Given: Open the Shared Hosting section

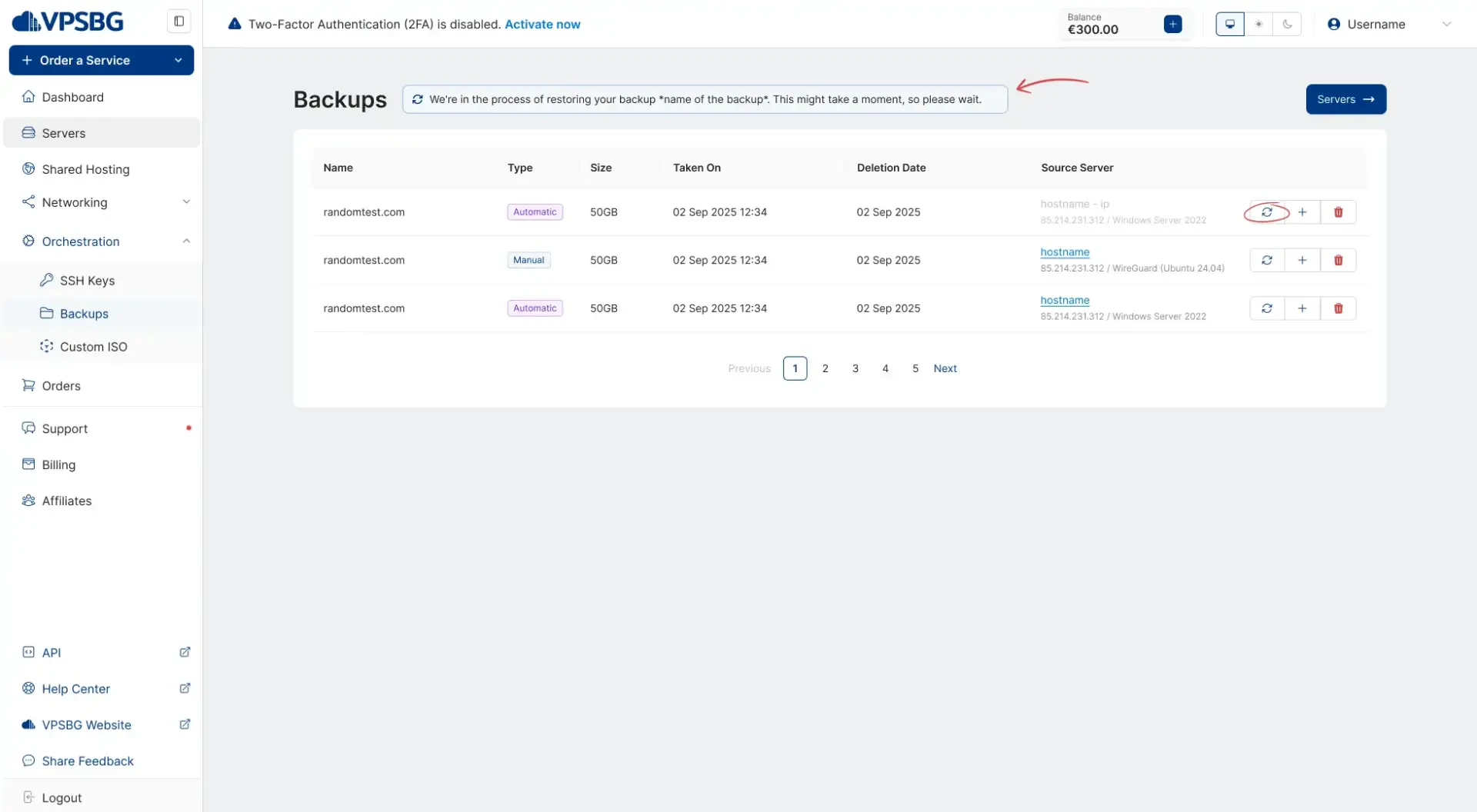Looking at the screenshot, I should point(85,168).
